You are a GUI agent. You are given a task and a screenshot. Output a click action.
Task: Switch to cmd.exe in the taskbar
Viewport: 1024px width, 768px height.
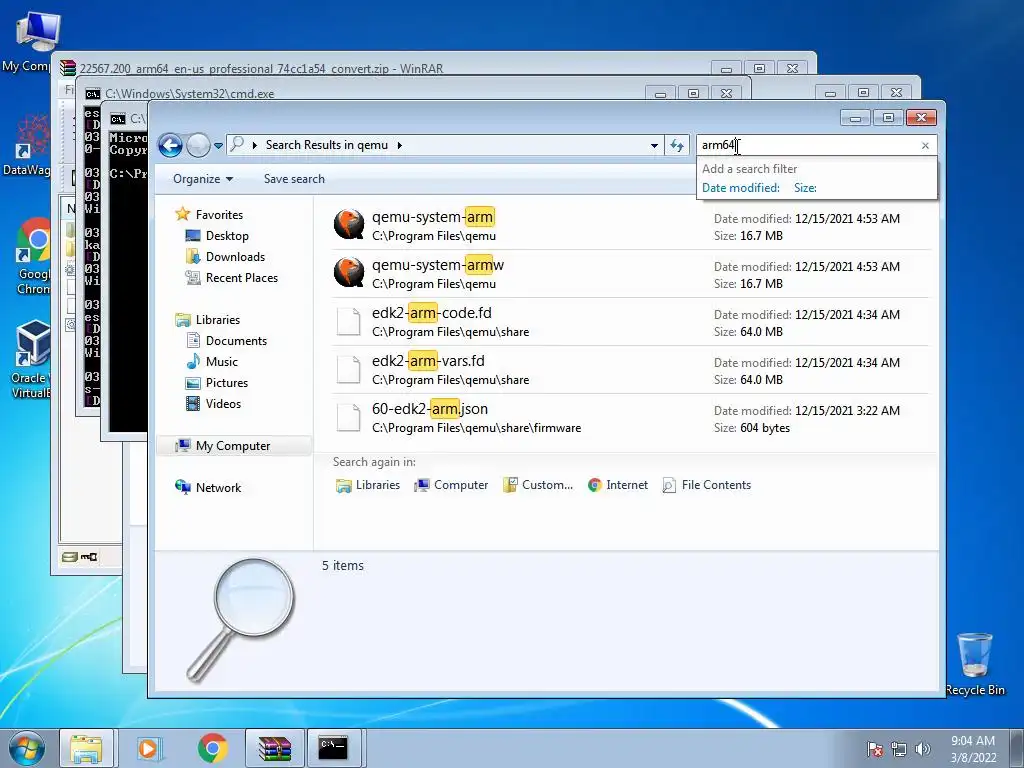pos(333,748)
